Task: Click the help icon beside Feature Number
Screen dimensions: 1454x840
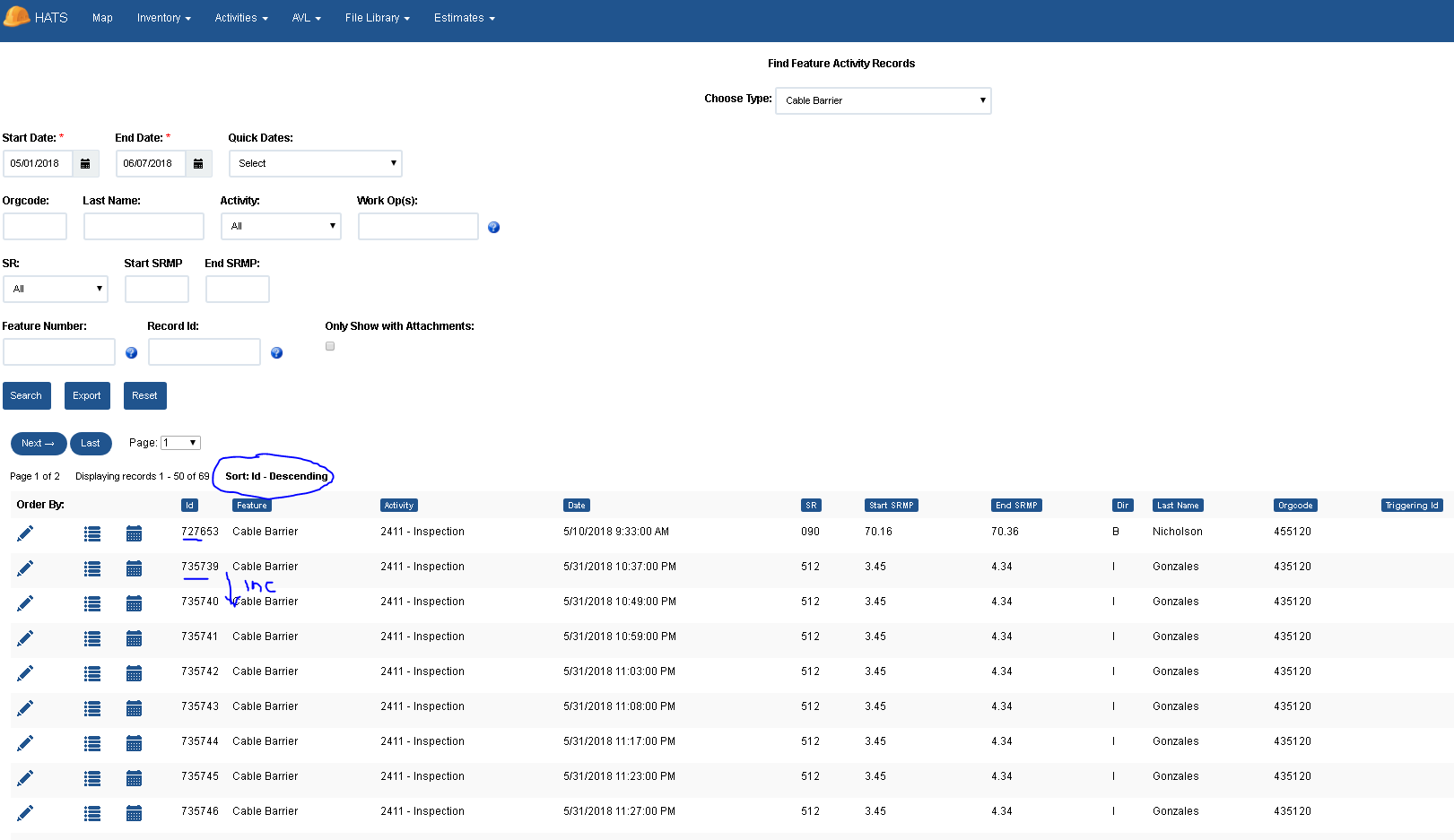Action: point(131,353)
